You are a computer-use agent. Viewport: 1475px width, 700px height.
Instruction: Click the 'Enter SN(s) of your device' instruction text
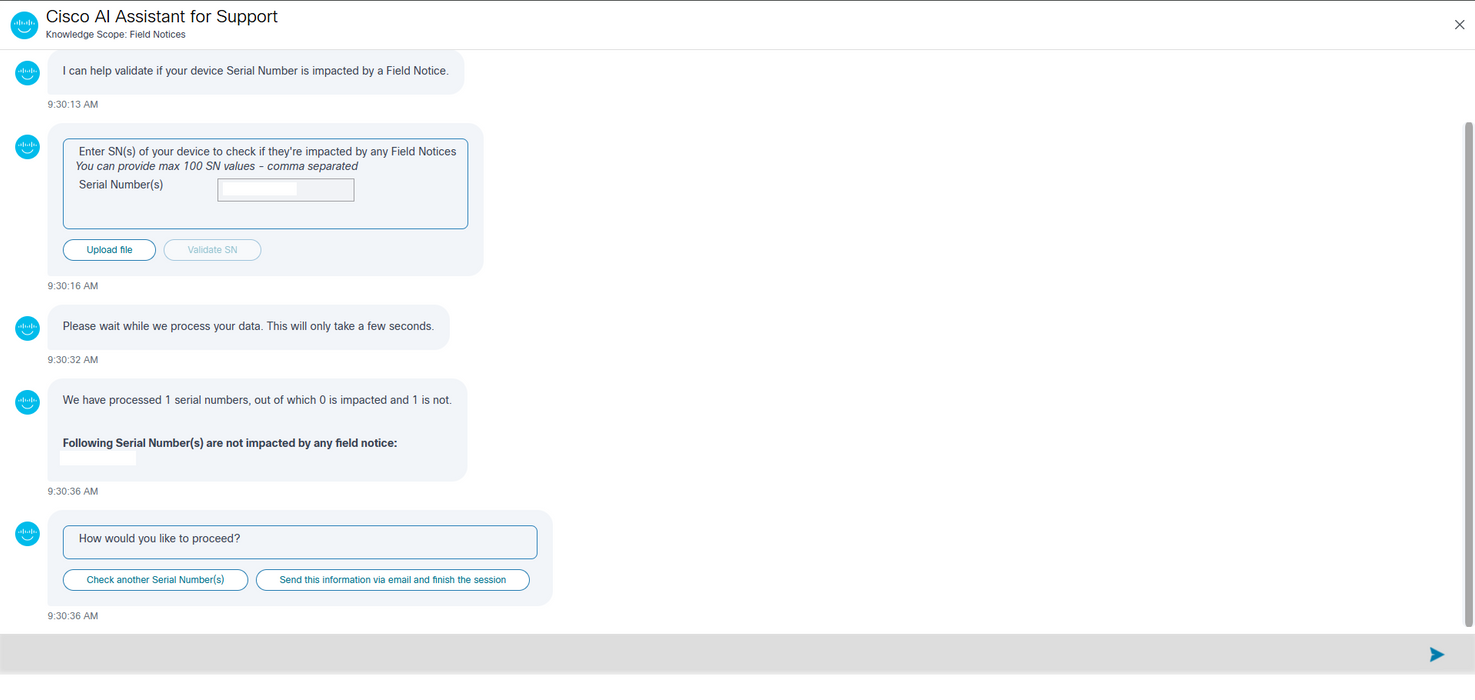[267, 152]
